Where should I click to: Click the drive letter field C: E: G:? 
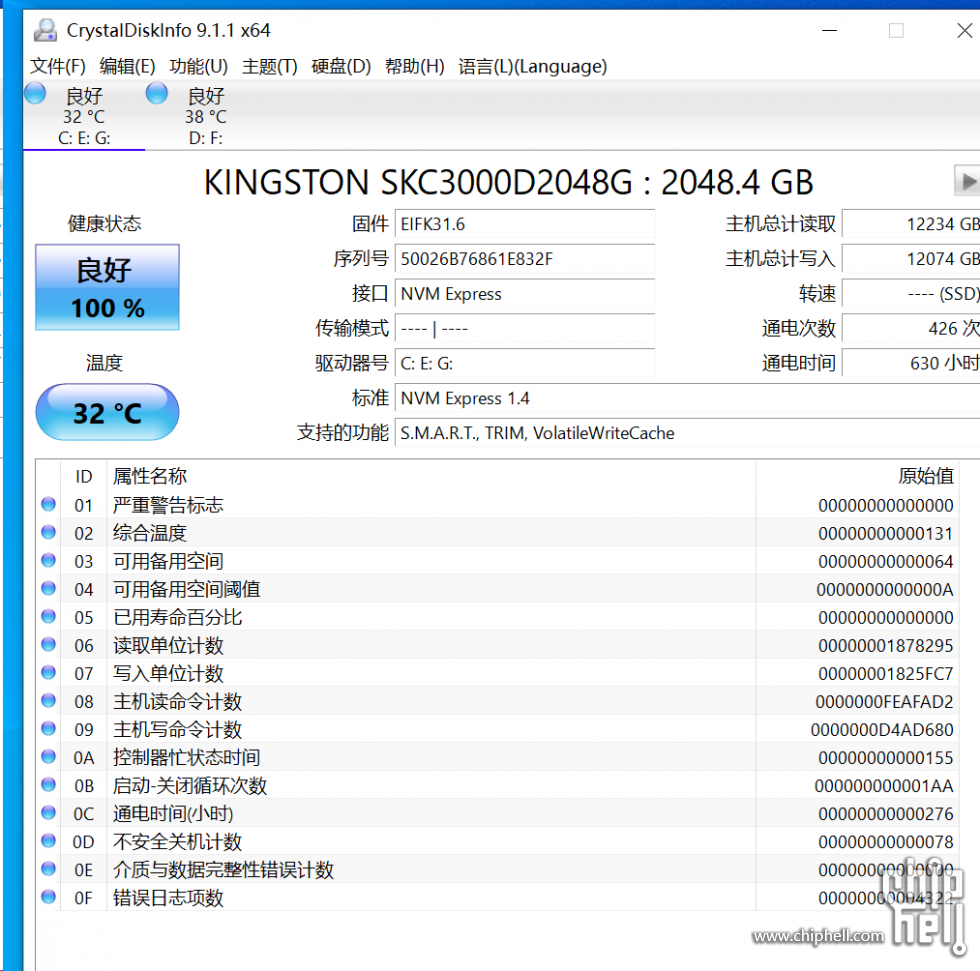[525, 364]
